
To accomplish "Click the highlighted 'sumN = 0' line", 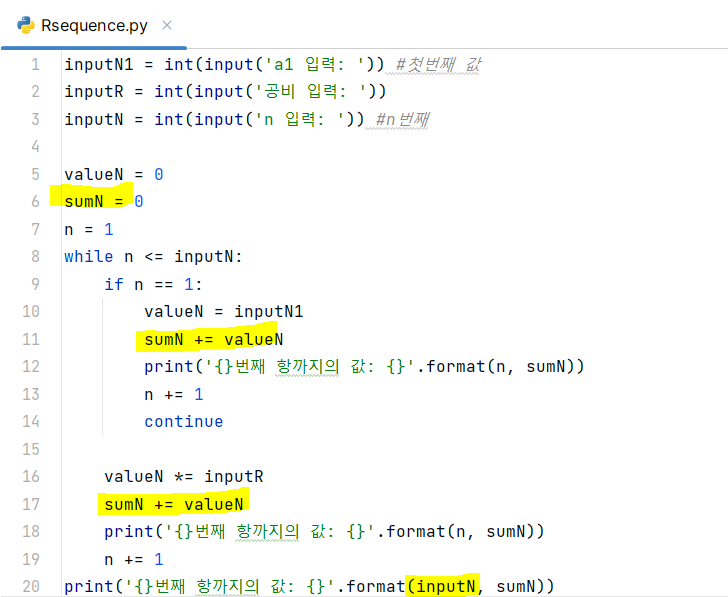I will [x=104, y=201].
